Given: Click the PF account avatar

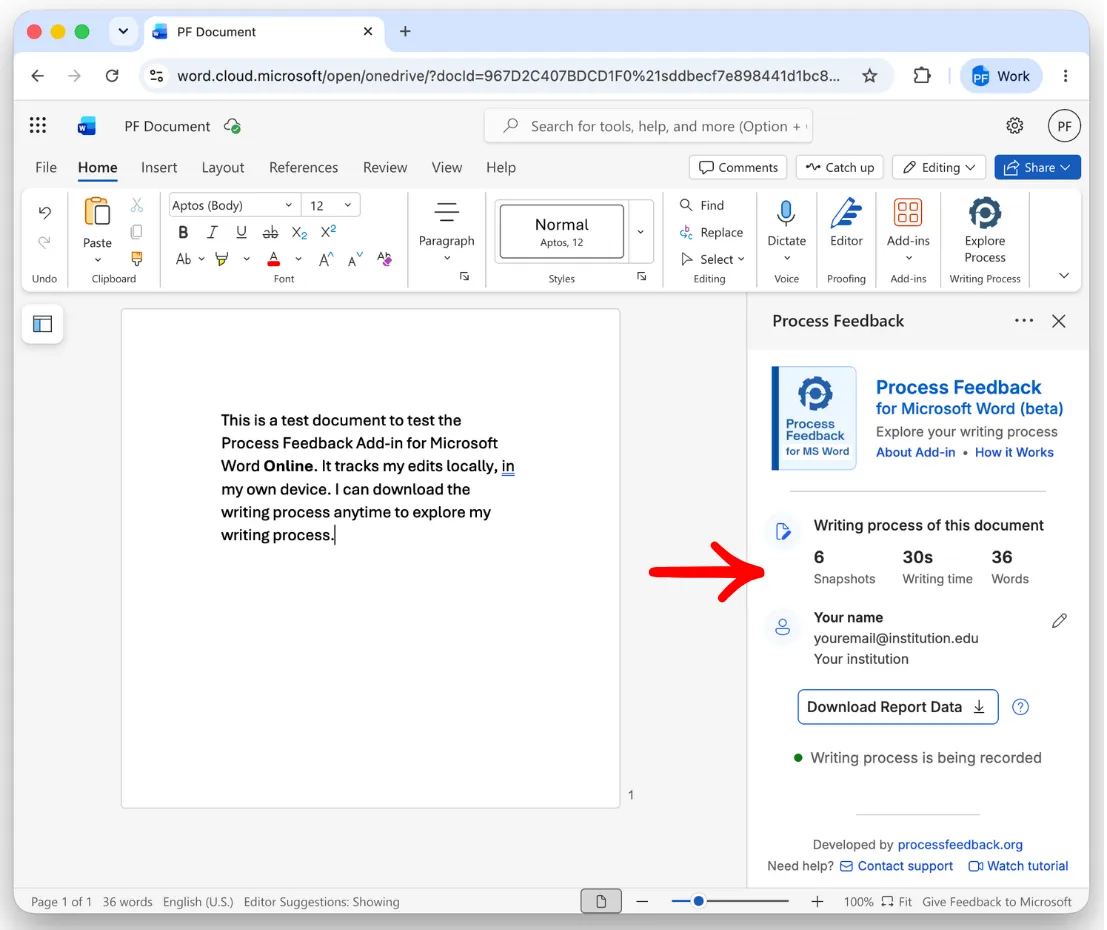Looking at the screenshot, I should click(1064, 126).
